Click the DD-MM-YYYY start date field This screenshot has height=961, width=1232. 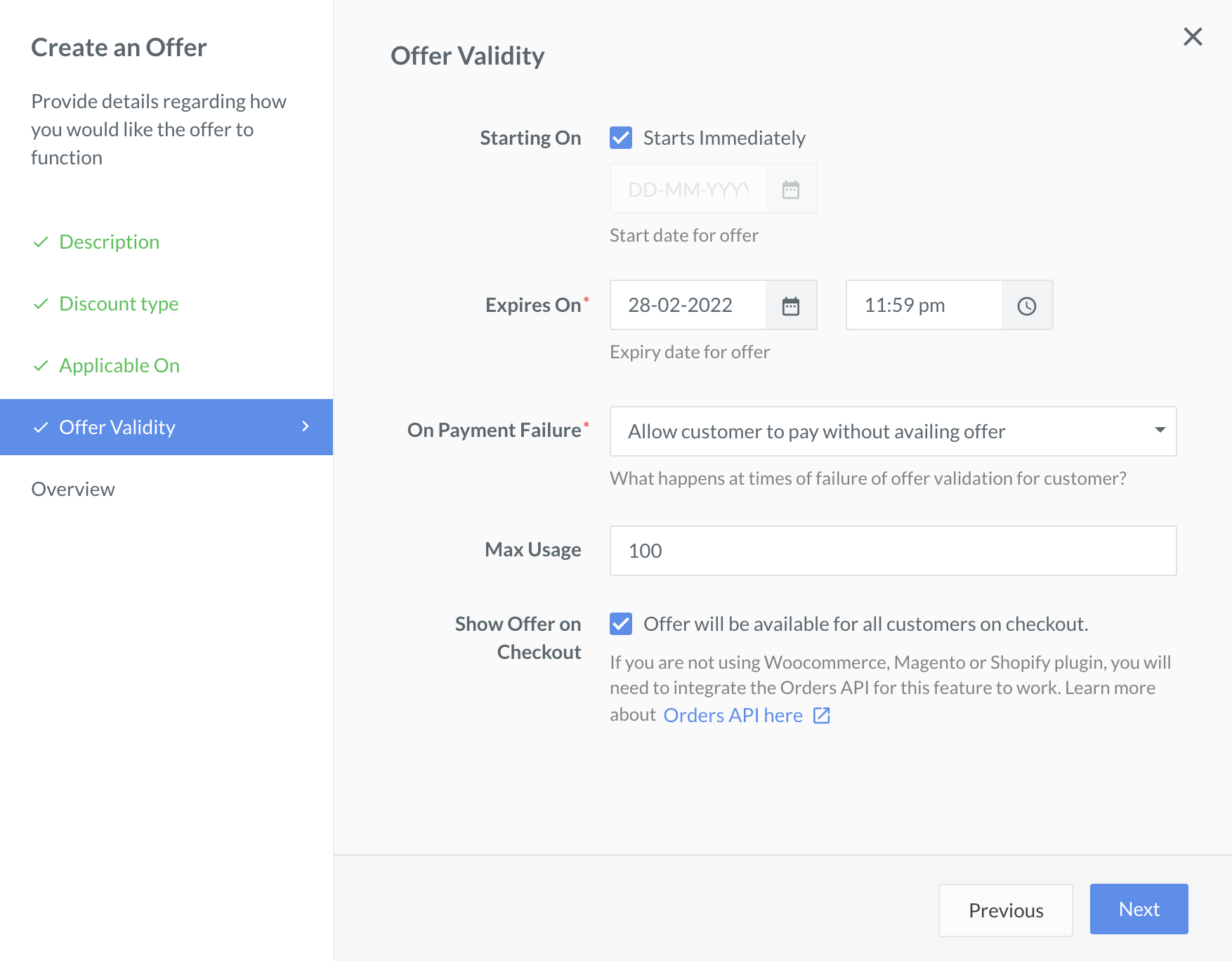tap(688, 189)
